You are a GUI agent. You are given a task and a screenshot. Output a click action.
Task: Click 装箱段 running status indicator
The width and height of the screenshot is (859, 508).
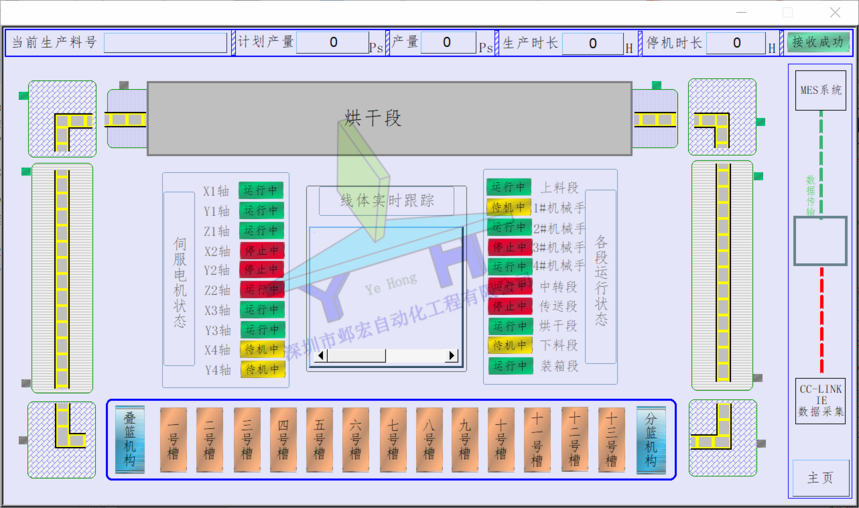[x=510, y=366]
